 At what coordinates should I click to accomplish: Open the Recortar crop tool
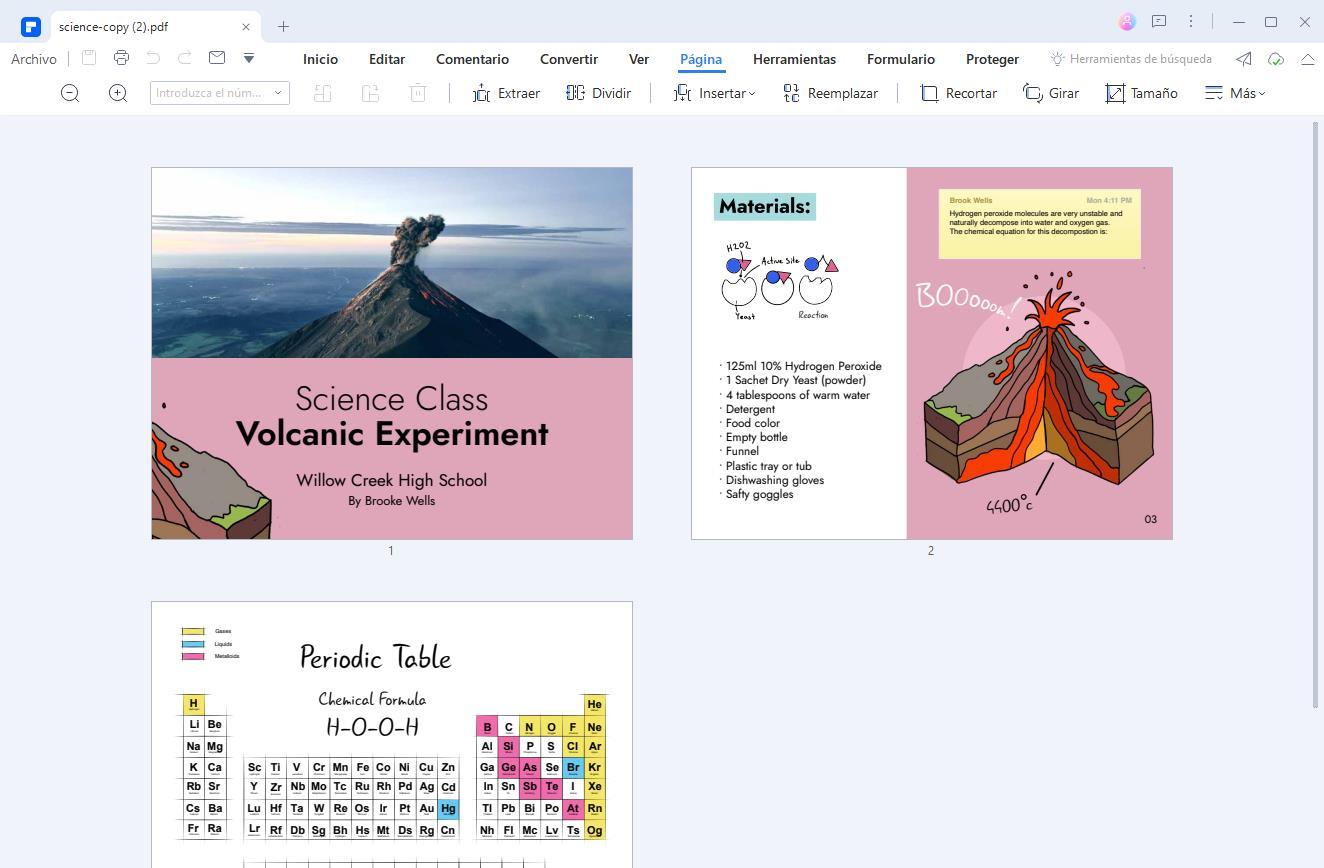click(958, 93)
